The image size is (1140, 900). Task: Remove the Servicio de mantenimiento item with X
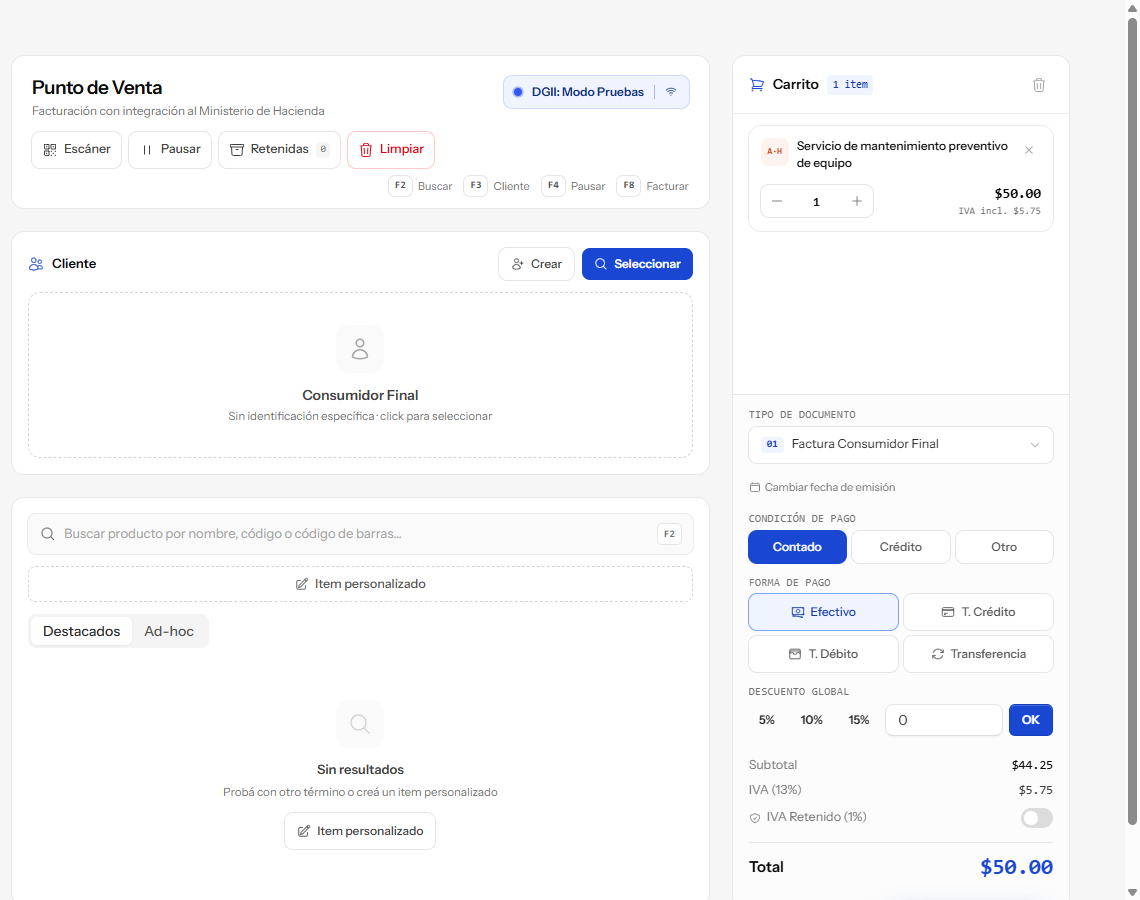pos(1029,150)
